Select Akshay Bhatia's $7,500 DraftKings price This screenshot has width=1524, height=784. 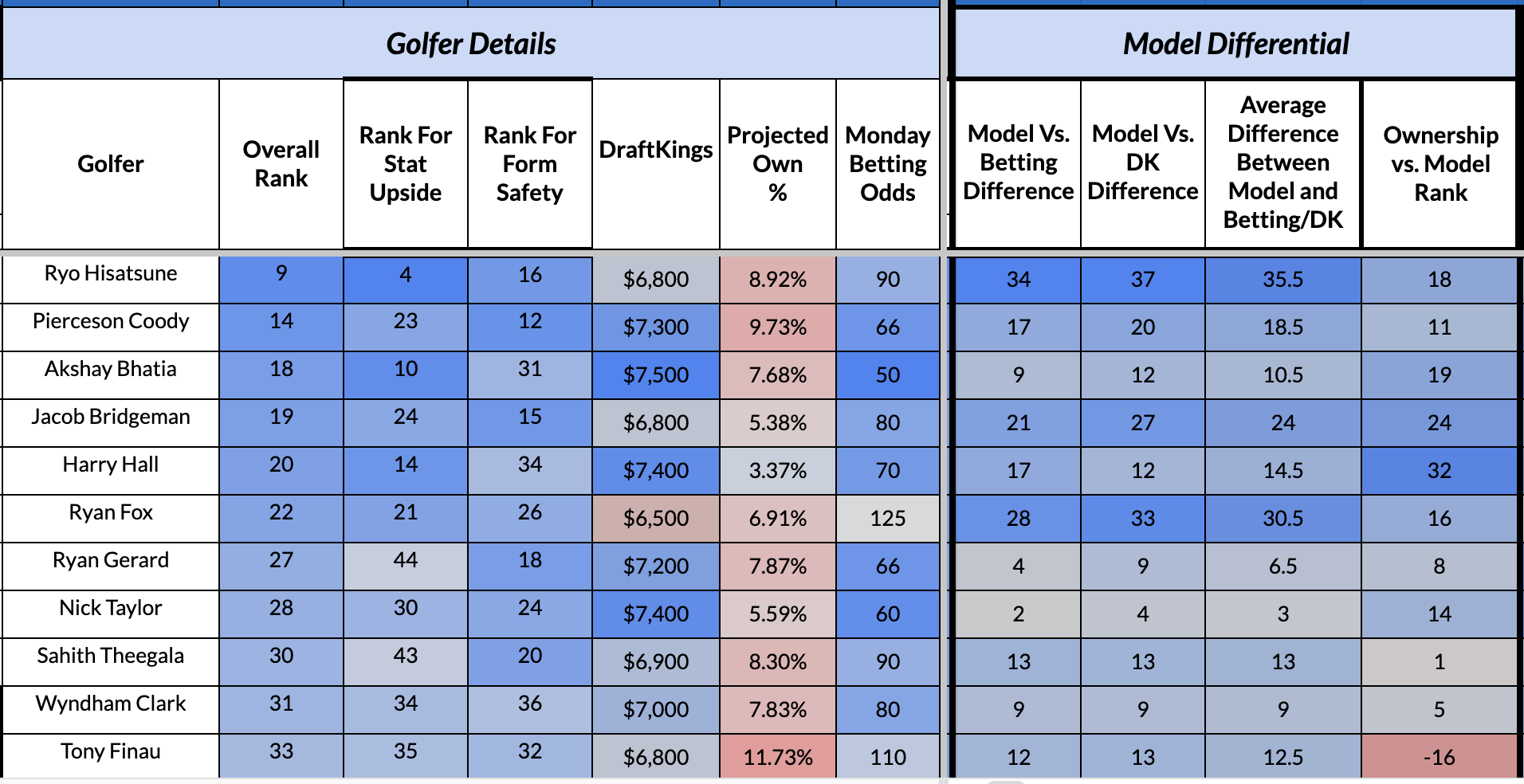coord(655,375)
